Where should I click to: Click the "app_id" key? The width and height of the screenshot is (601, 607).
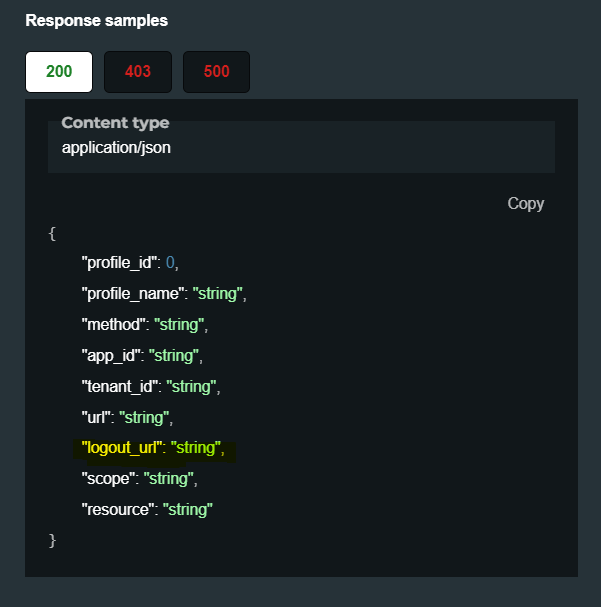113,355
